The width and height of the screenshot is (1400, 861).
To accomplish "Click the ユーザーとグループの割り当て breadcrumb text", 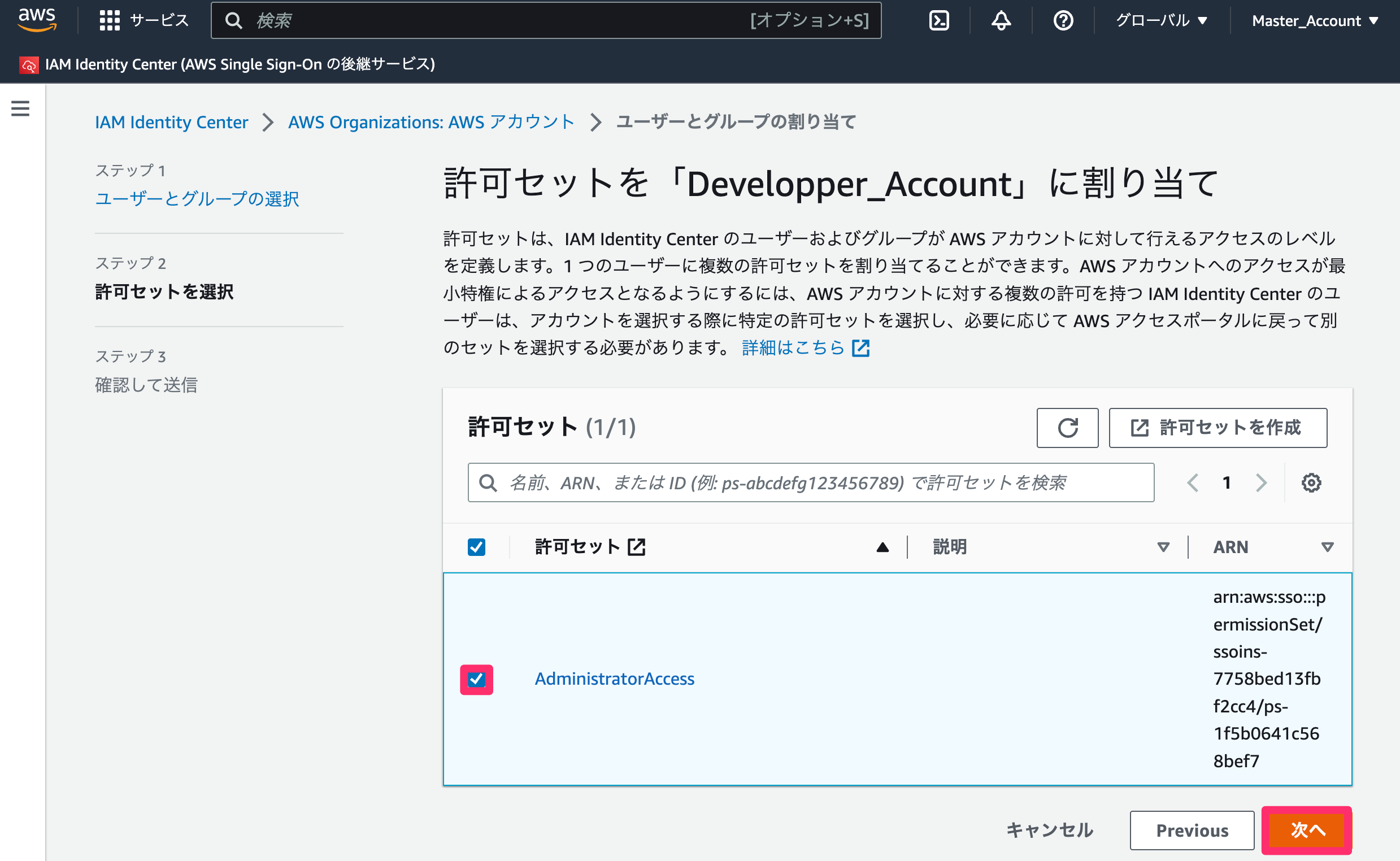I will click(x=736, y=122).
